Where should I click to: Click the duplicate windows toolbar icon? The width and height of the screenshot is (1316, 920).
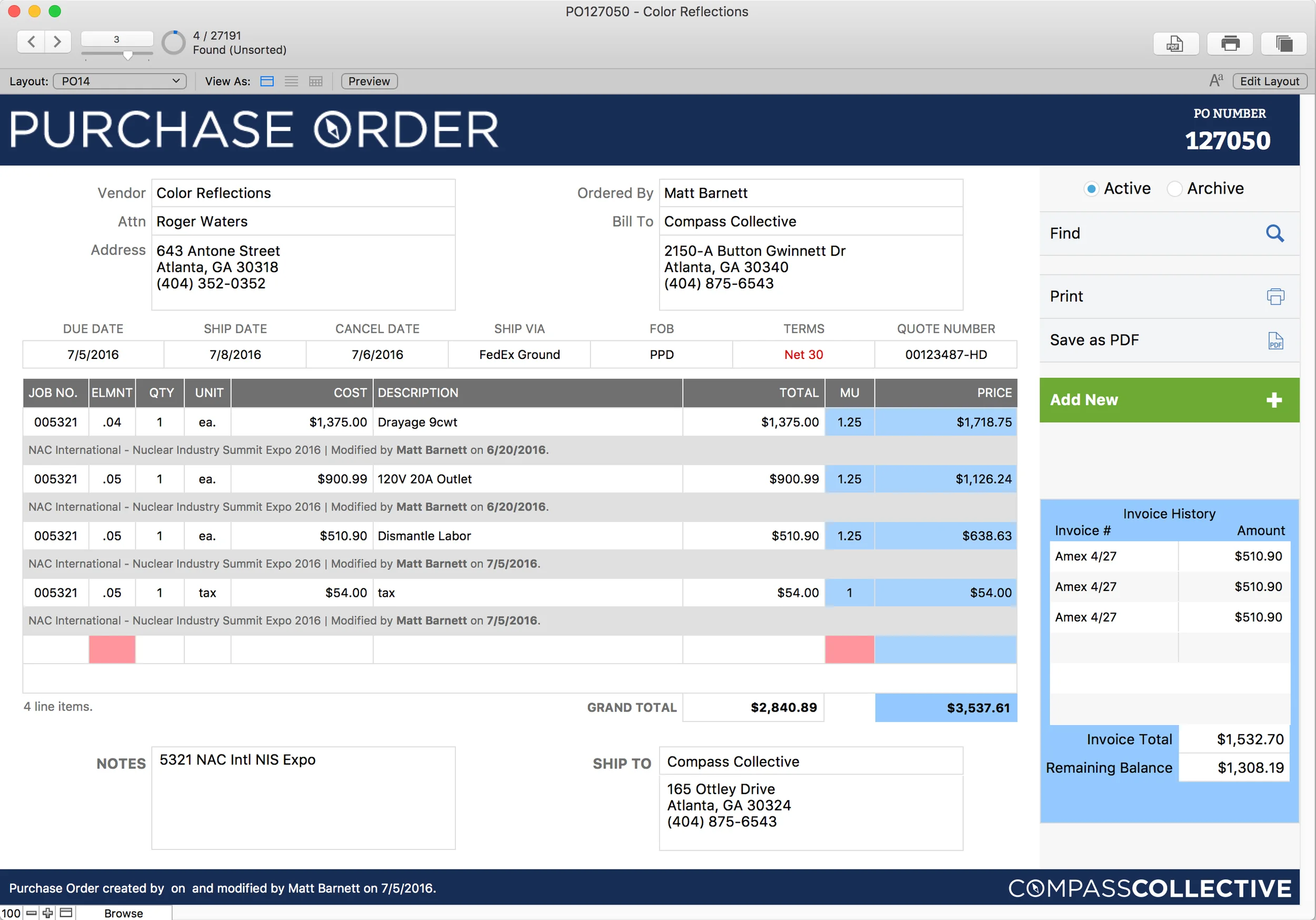1284,43
